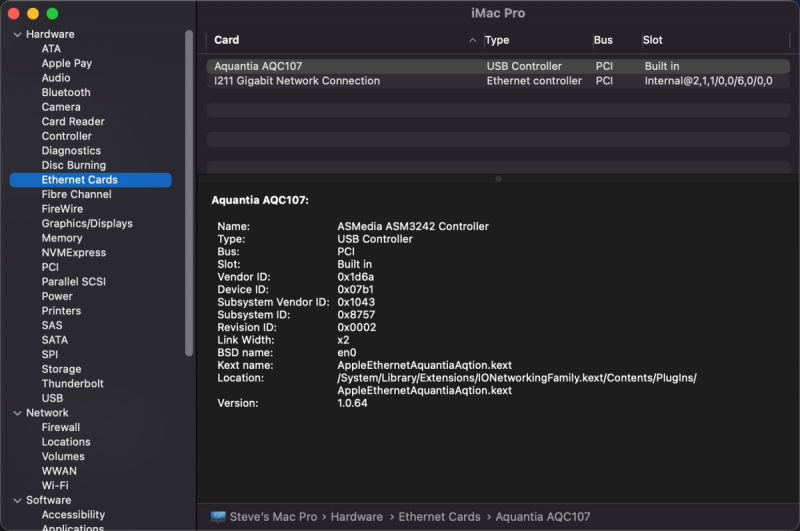Click the computer icon in the path bar
This screenshot has width=800, height=531.
(x=218, y=517)
